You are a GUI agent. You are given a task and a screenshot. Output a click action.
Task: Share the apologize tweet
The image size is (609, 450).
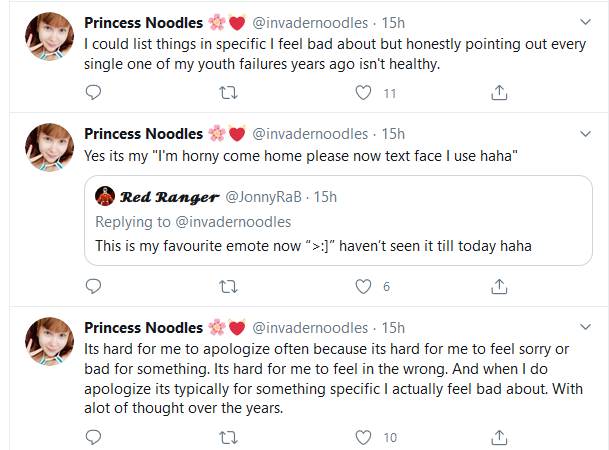(x=499, y=437)
